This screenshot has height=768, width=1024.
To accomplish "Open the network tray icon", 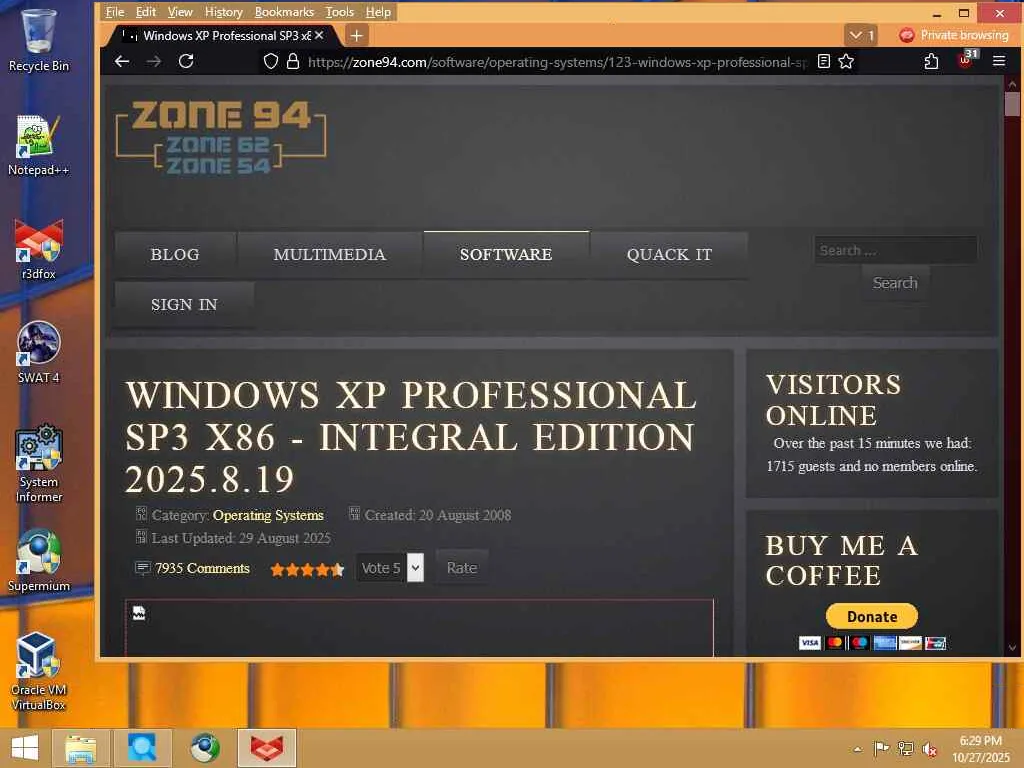I will (906, 748).
